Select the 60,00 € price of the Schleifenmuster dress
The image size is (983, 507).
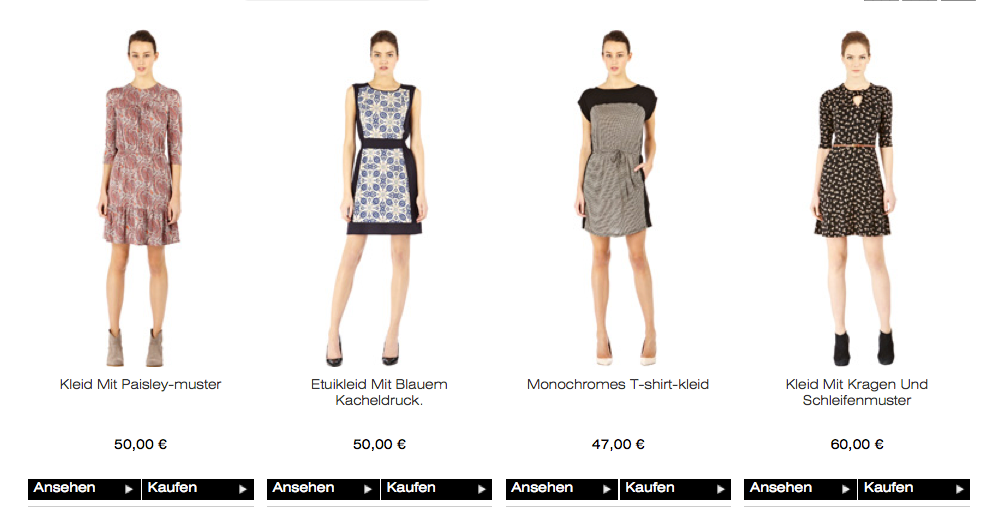tap(857, 444)
